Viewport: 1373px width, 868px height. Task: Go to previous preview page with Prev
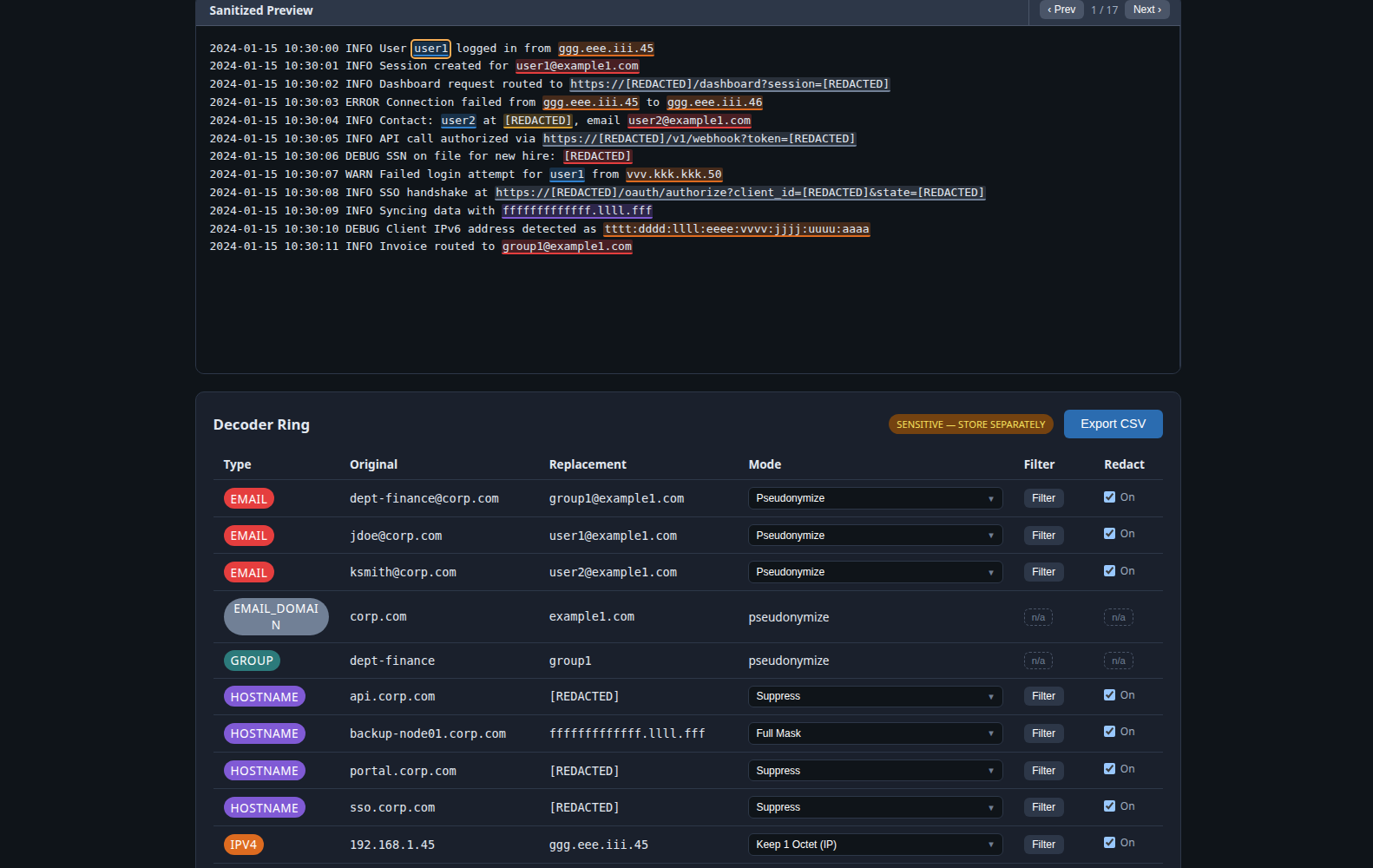point(1061,10)
